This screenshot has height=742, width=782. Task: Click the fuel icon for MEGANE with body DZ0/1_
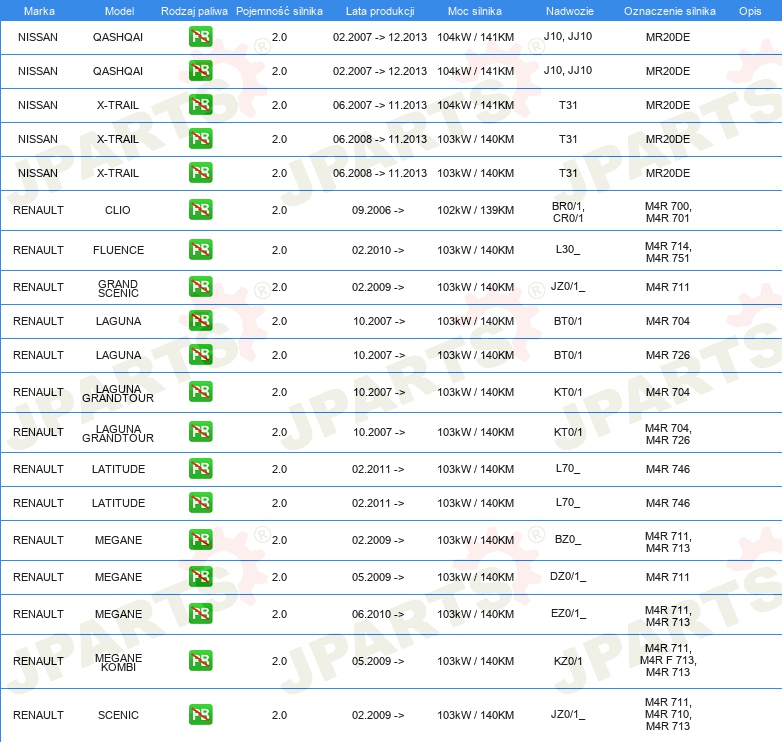[x=200, y=577]
